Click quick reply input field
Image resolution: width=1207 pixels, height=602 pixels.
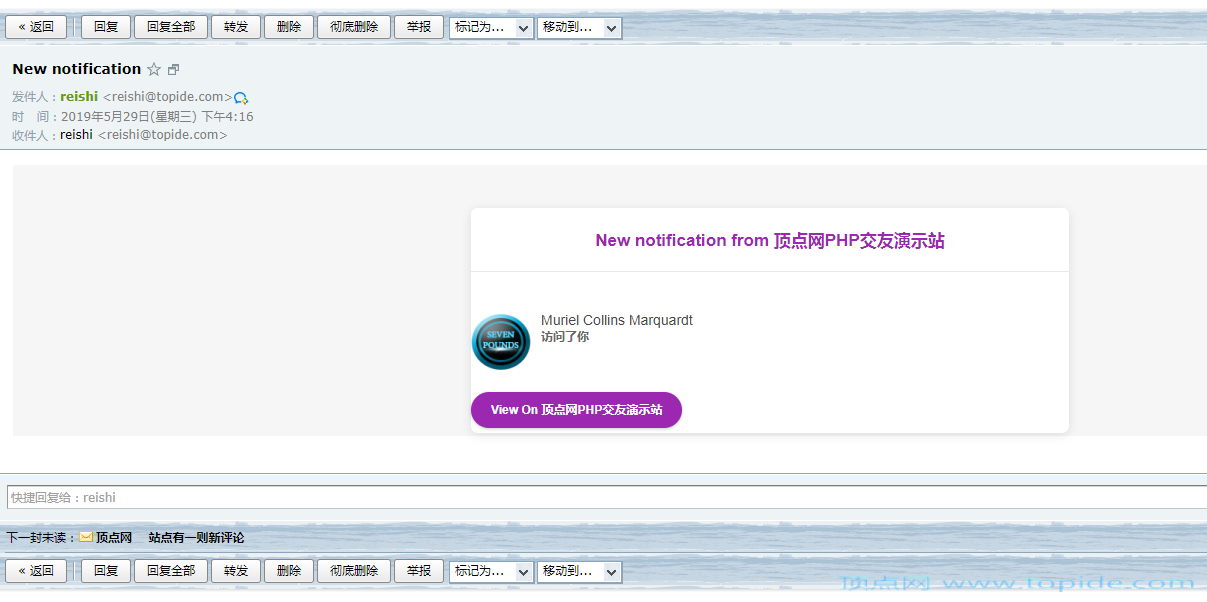[x=600, y=497]
